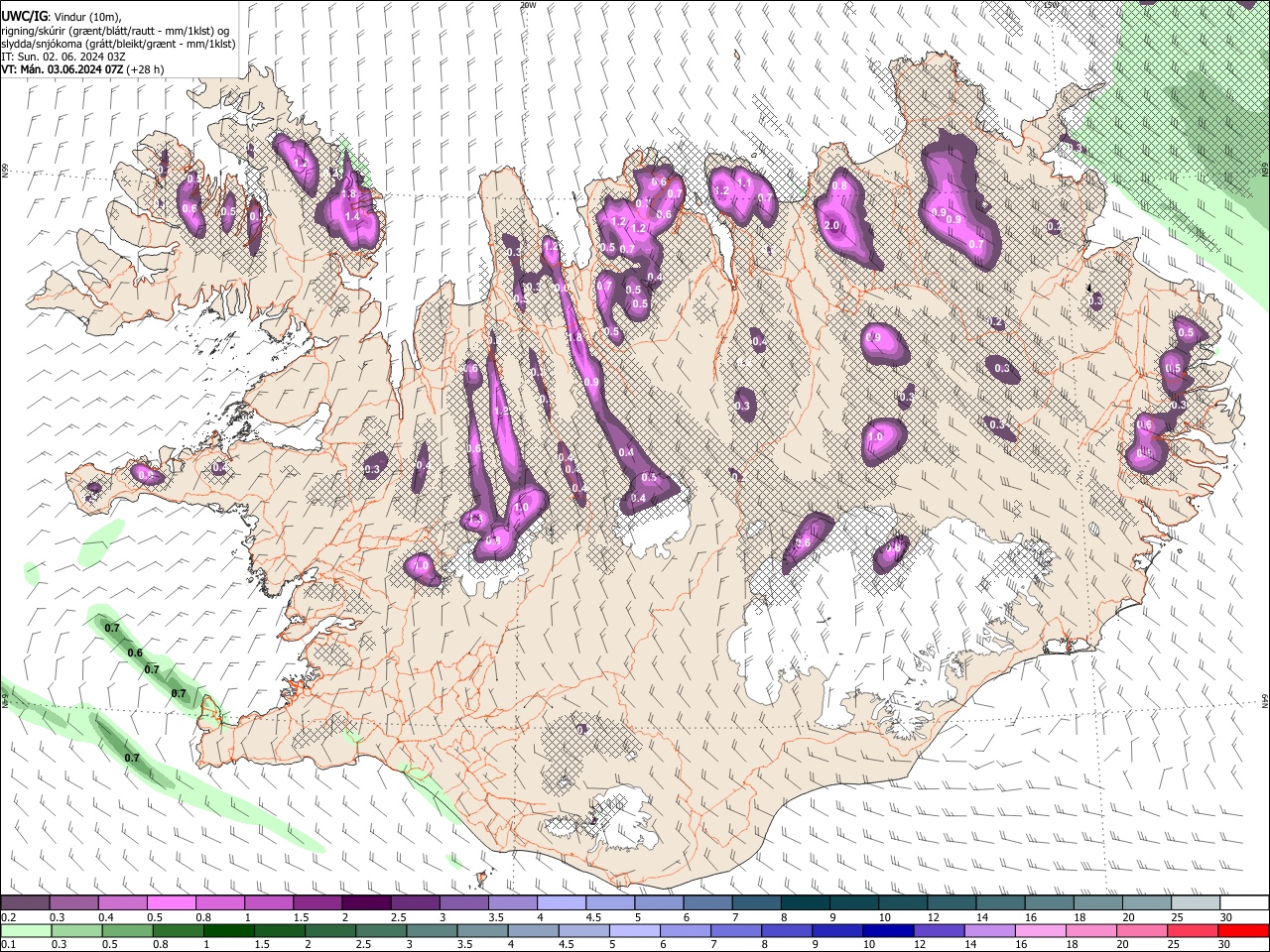Click the green "0.6" rain value offshore southwest
Viewport: 1270px width, 952px height.
135,653
